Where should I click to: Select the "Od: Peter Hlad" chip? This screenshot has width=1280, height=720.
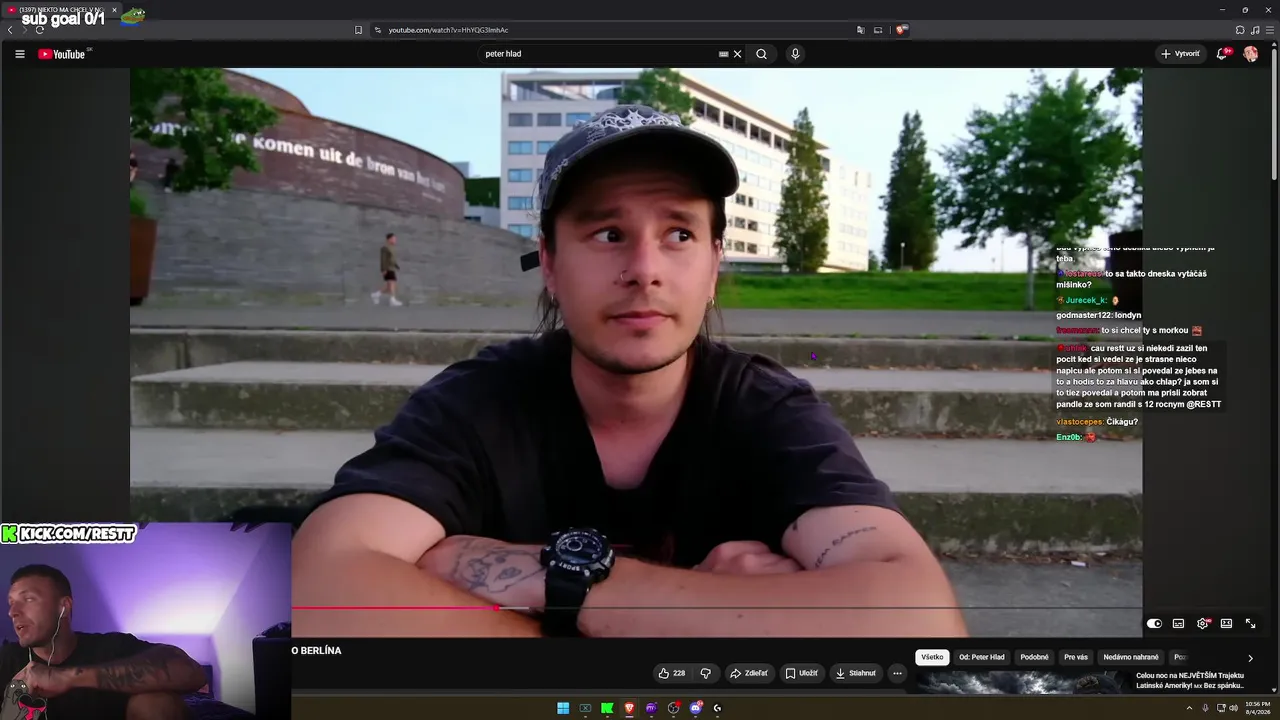click(x=982, y=657)
